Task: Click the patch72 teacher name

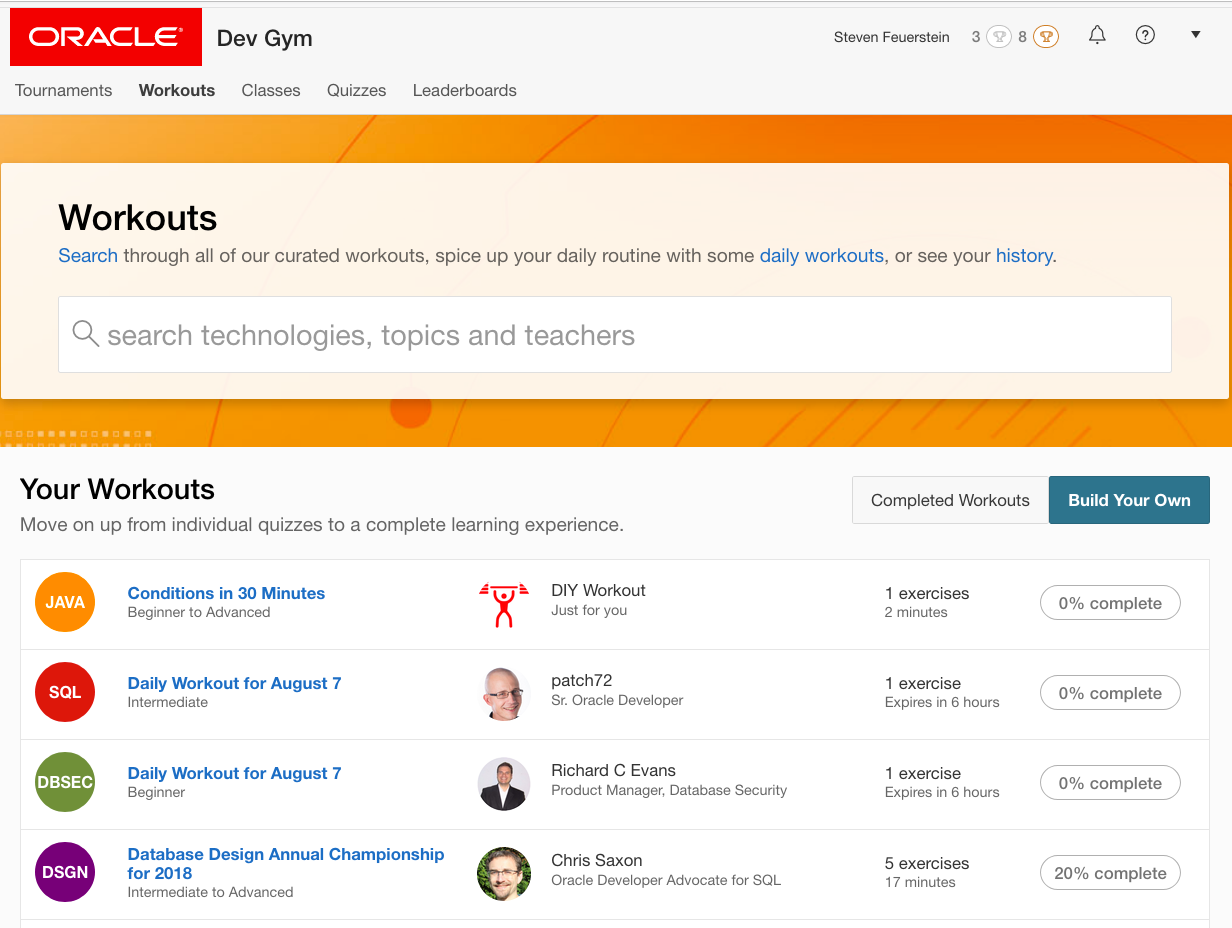Action: 581,680
